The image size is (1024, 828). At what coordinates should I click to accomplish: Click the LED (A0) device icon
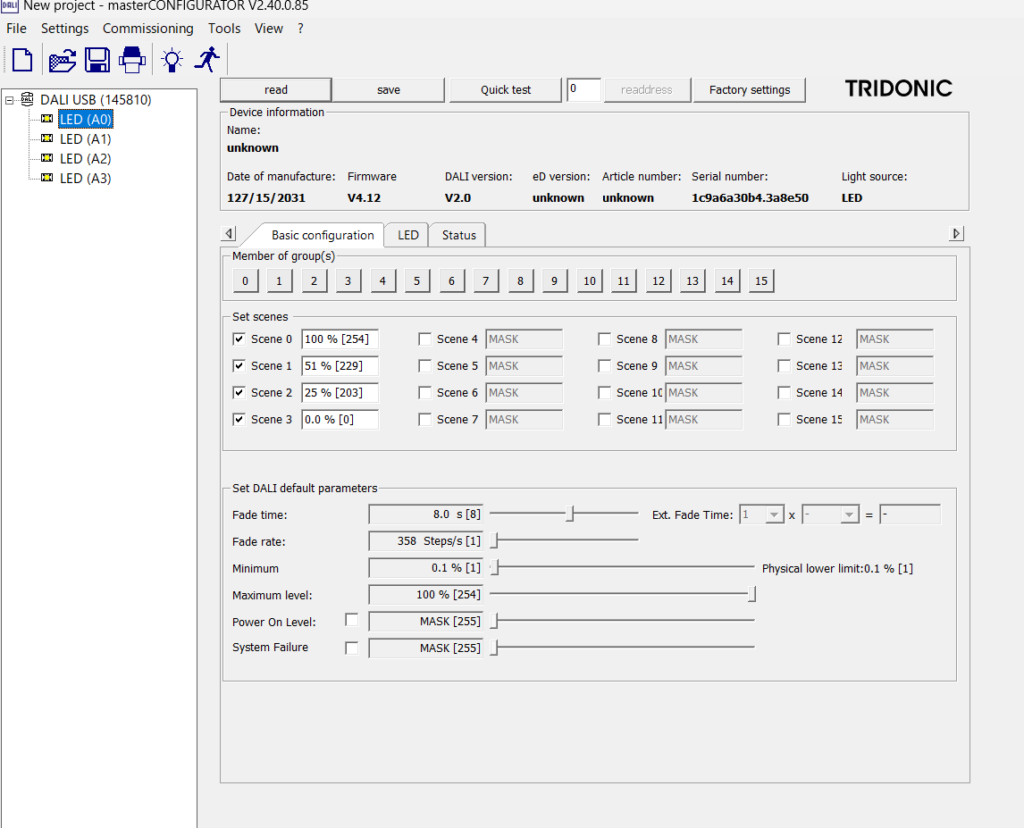click(x=47, y=119)
